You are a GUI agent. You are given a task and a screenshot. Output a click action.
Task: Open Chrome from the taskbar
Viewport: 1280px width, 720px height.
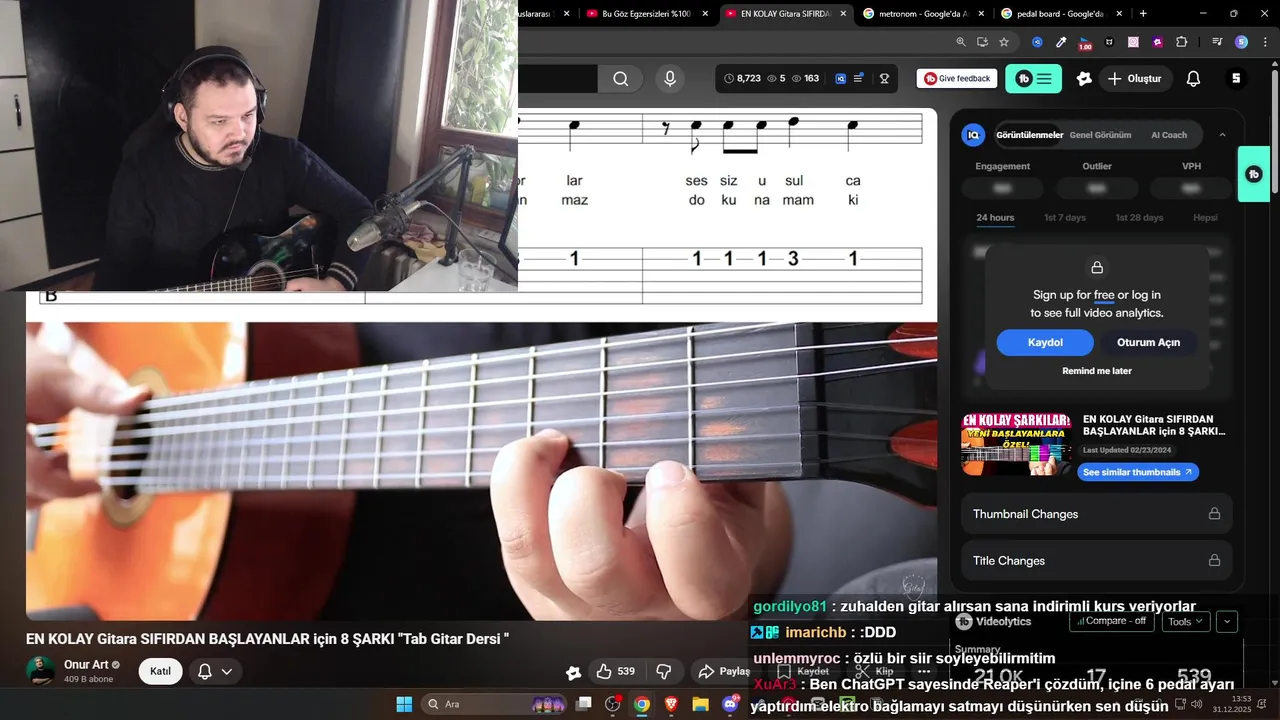642,704
